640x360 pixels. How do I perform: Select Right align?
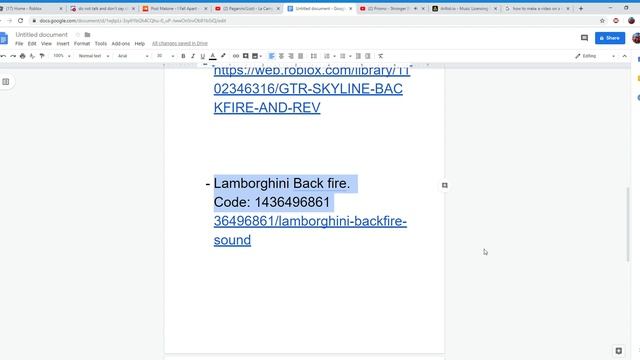pyautogui.click(x=291, y=56)
